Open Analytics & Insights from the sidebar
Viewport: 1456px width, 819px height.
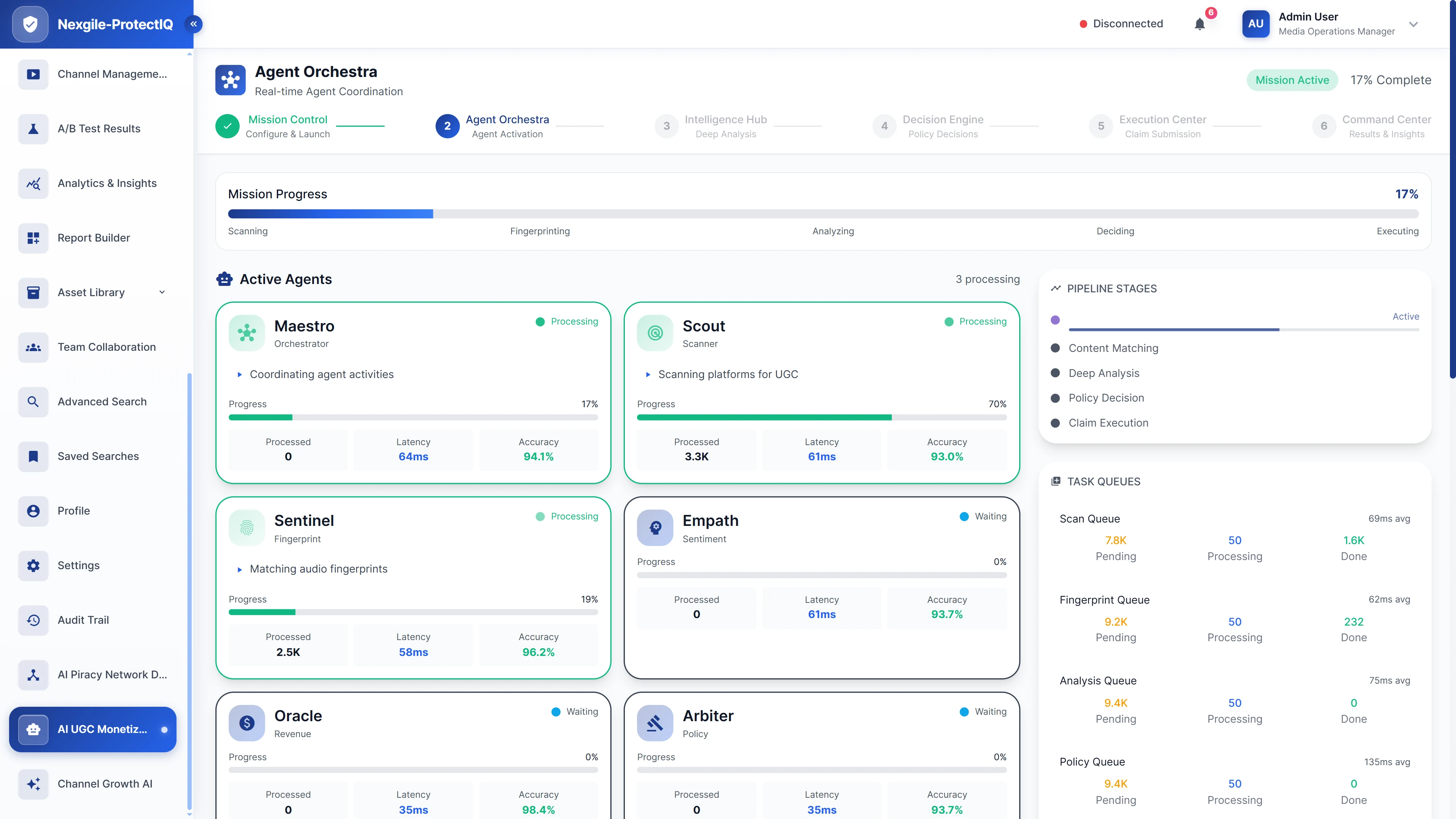coord(107,183)
